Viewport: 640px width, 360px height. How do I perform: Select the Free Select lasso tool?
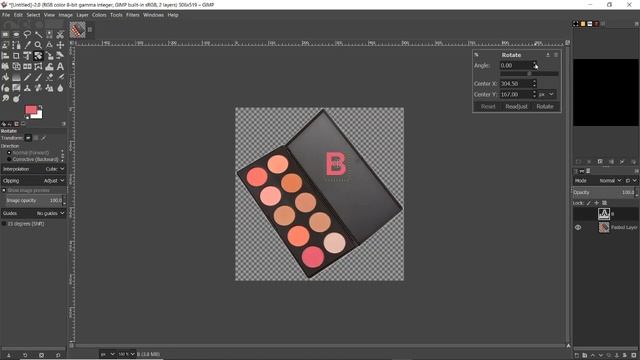(x=27, y=35)
